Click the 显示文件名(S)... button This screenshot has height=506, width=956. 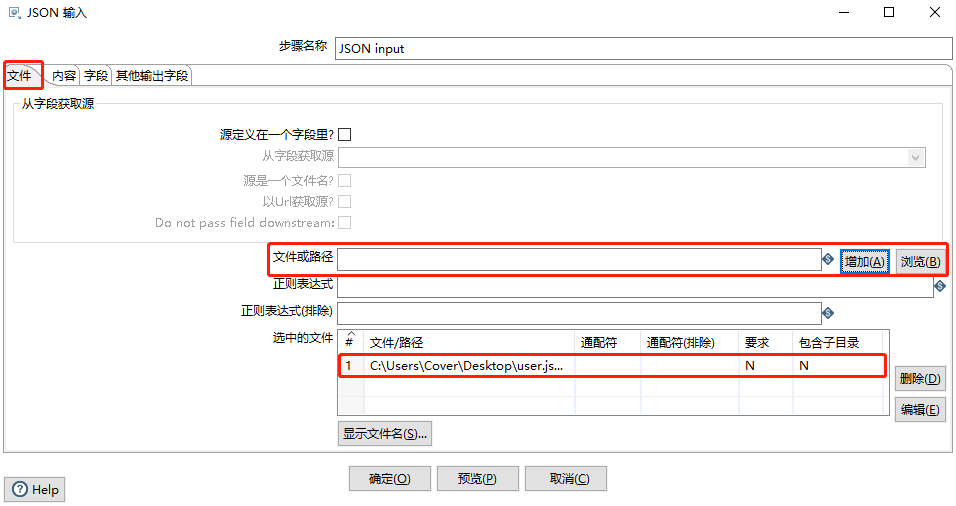coord(385,434)
